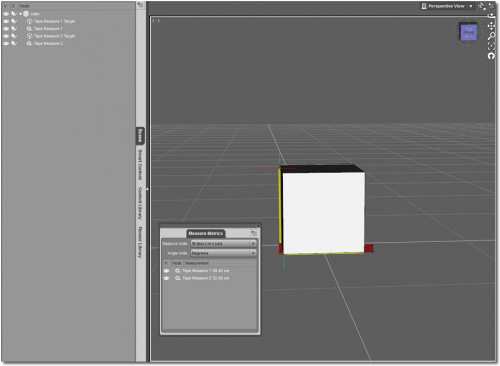Select Tape Measure 1 node in Scene
The width and height of the screenshot is (500, 366).
click(x=48, y=29)
